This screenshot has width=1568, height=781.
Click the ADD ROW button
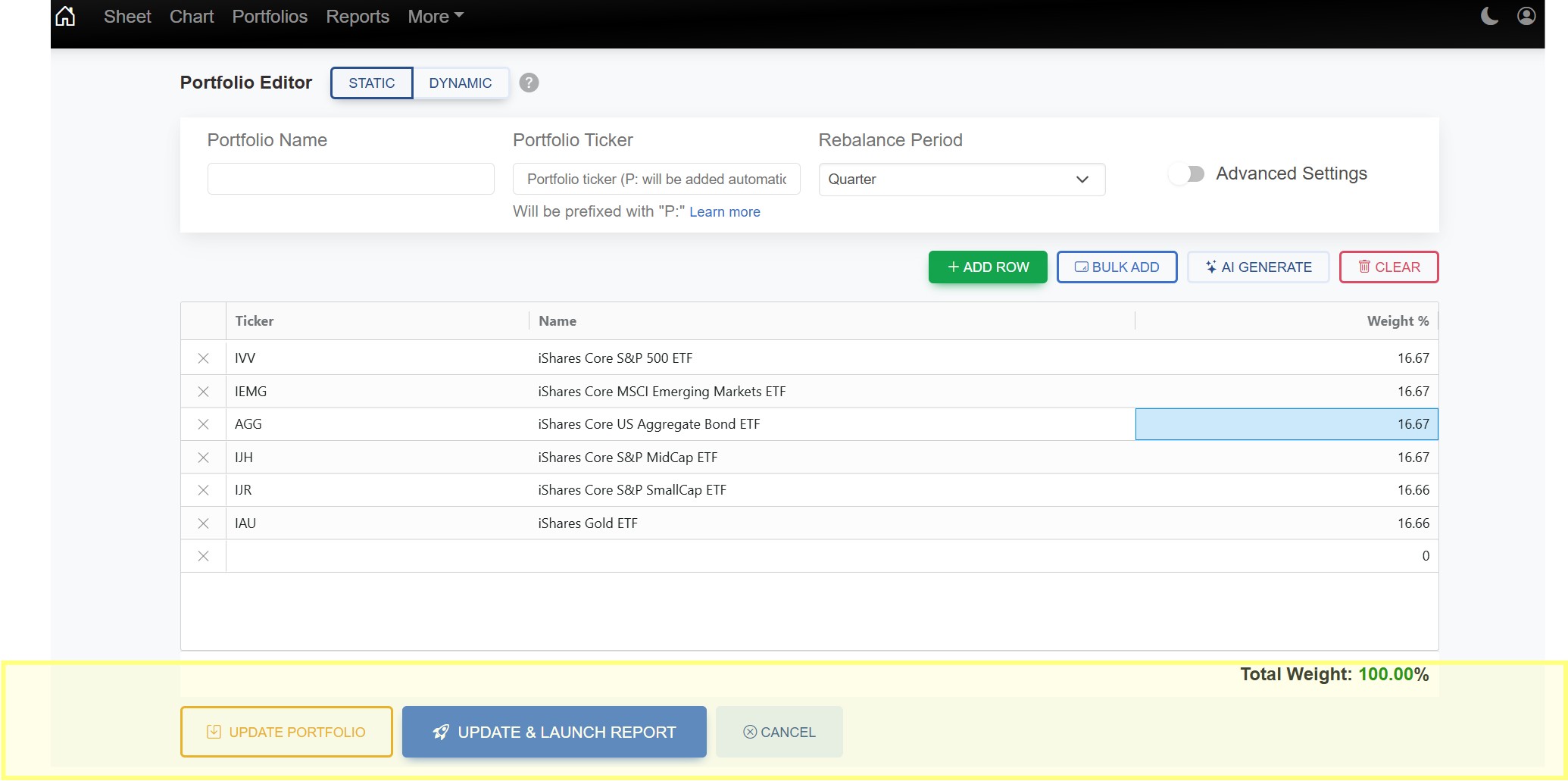(988, 267)
